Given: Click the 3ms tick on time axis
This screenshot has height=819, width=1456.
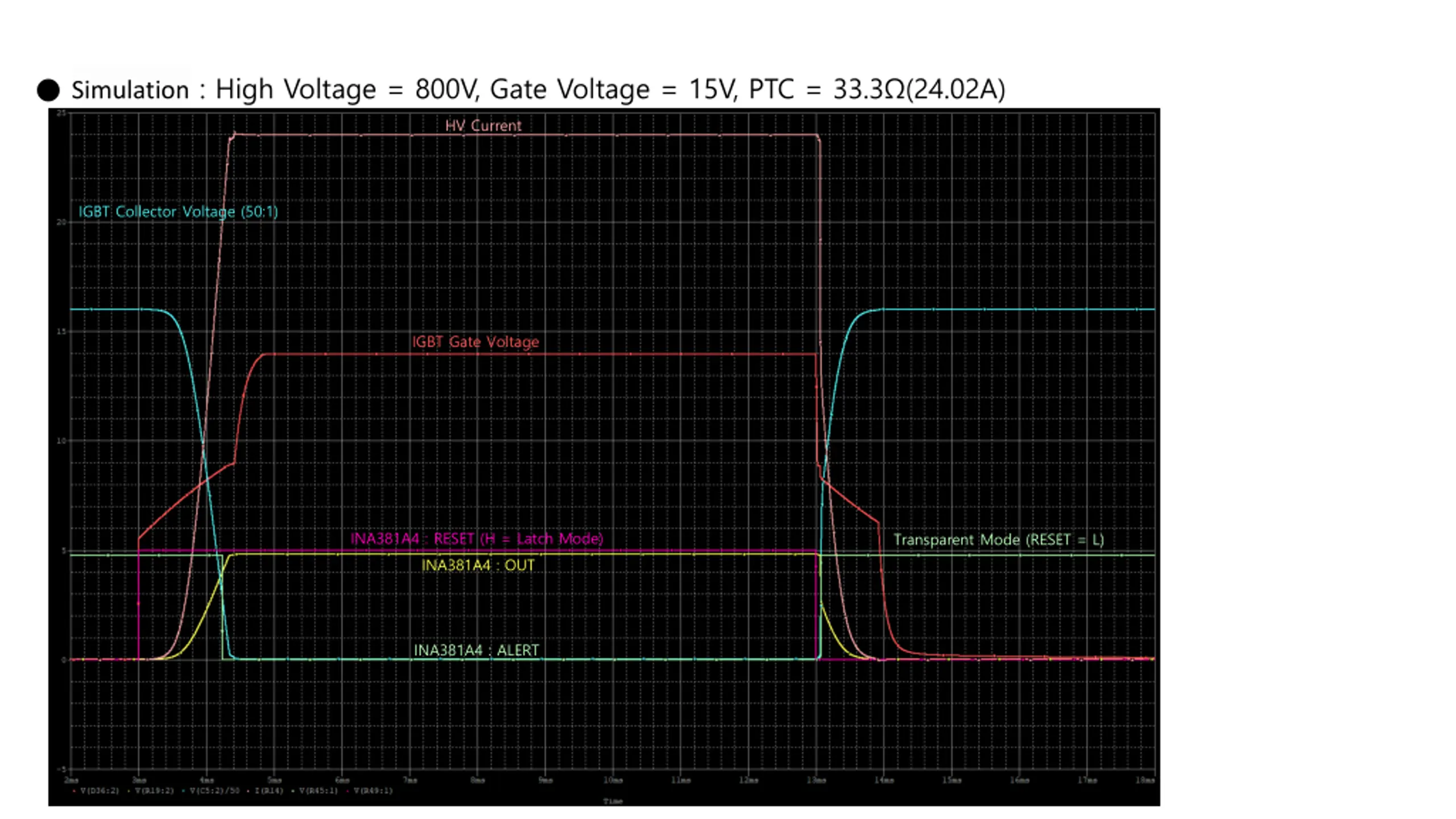Looking at the screenshot, I should 139,780.
